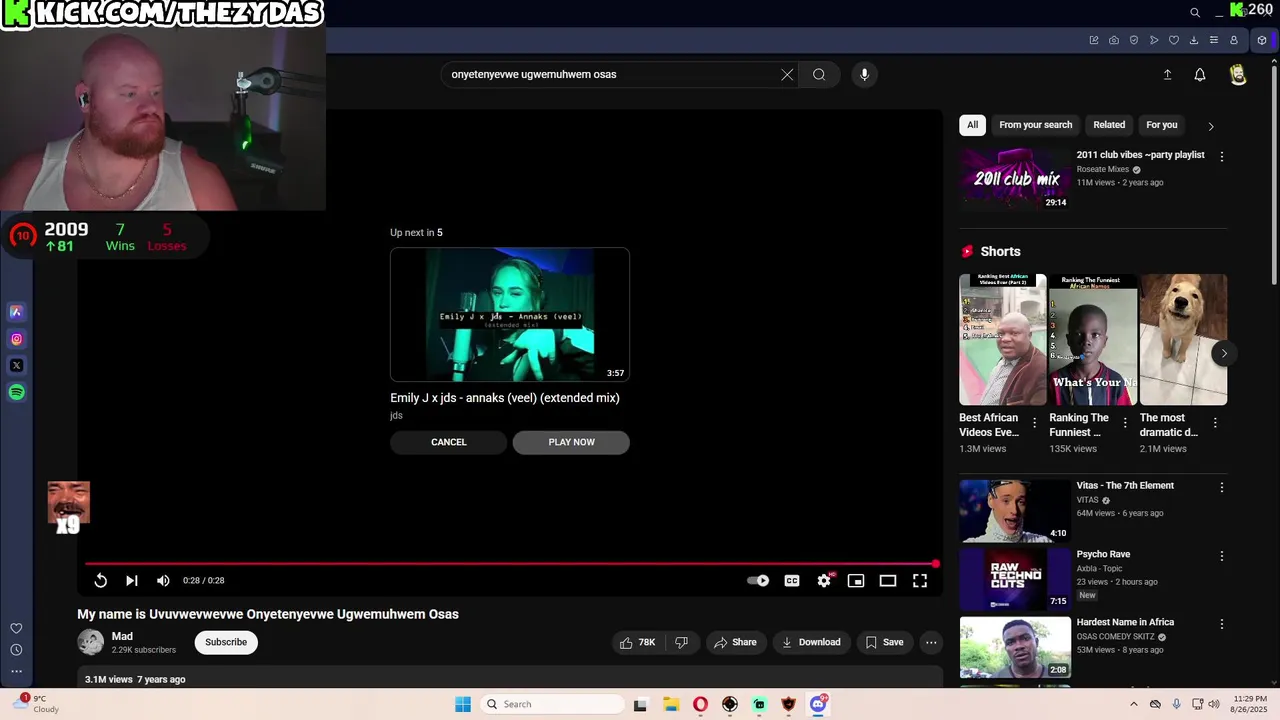Click browser toolbar heart icon
1280x720 pixels.
coord(1174,41)
